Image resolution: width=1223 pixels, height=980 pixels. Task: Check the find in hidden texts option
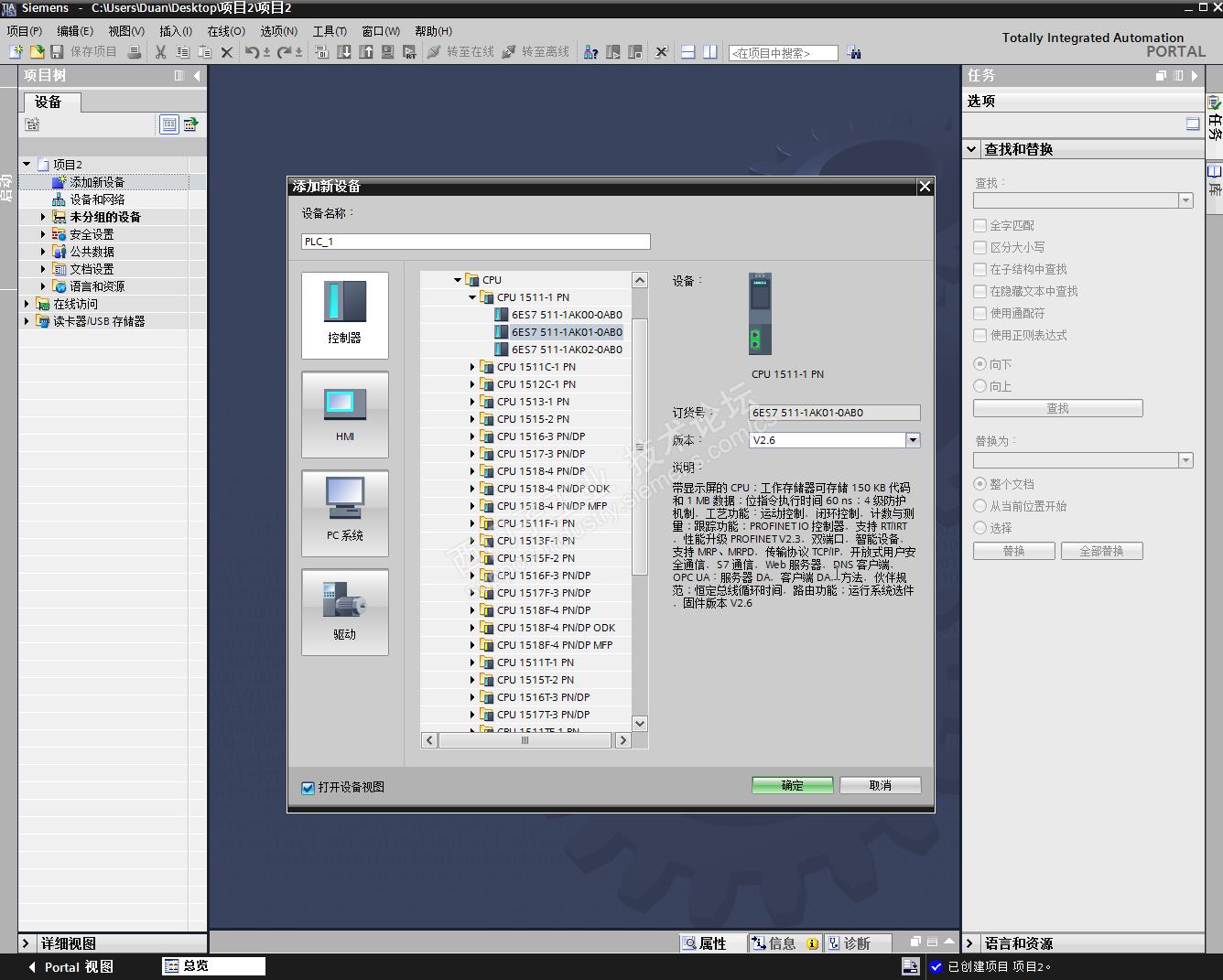(980, 291)
